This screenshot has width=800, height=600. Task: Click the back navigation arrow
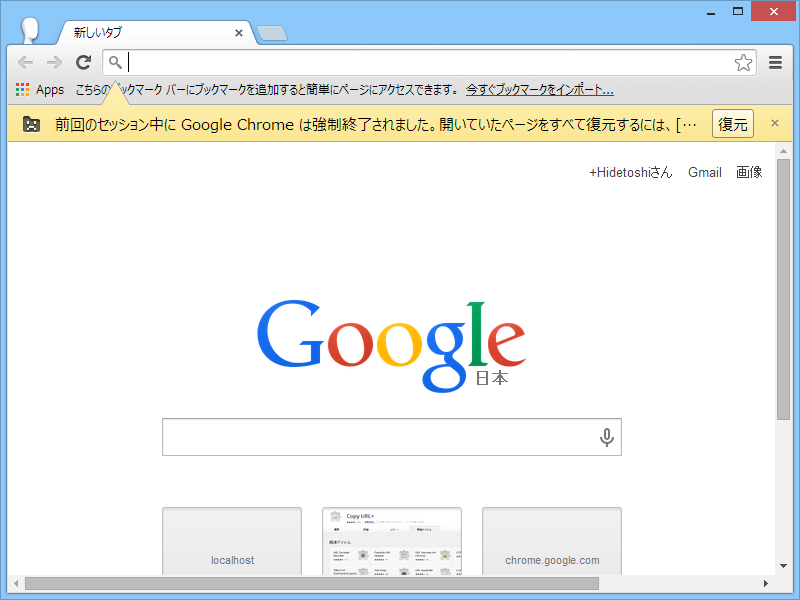point(25,63)
